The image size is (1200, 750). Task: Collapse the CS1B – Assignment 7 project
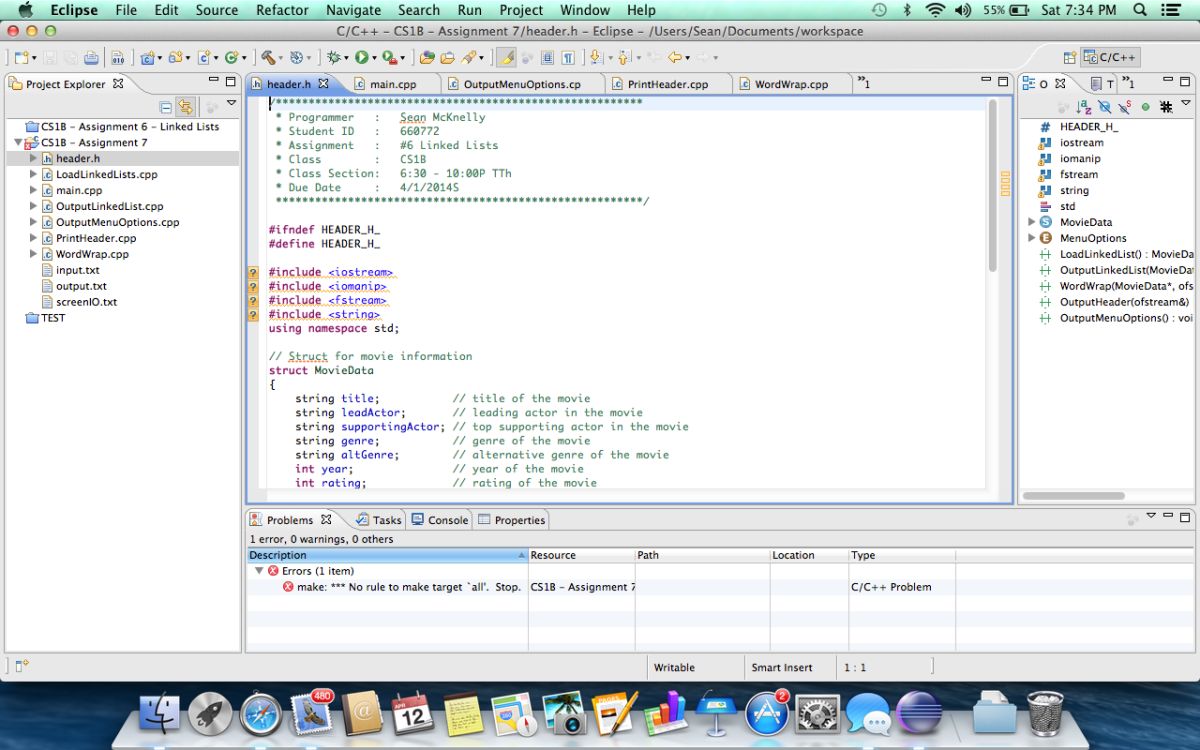pyautogui.click(x=18, y=143)
